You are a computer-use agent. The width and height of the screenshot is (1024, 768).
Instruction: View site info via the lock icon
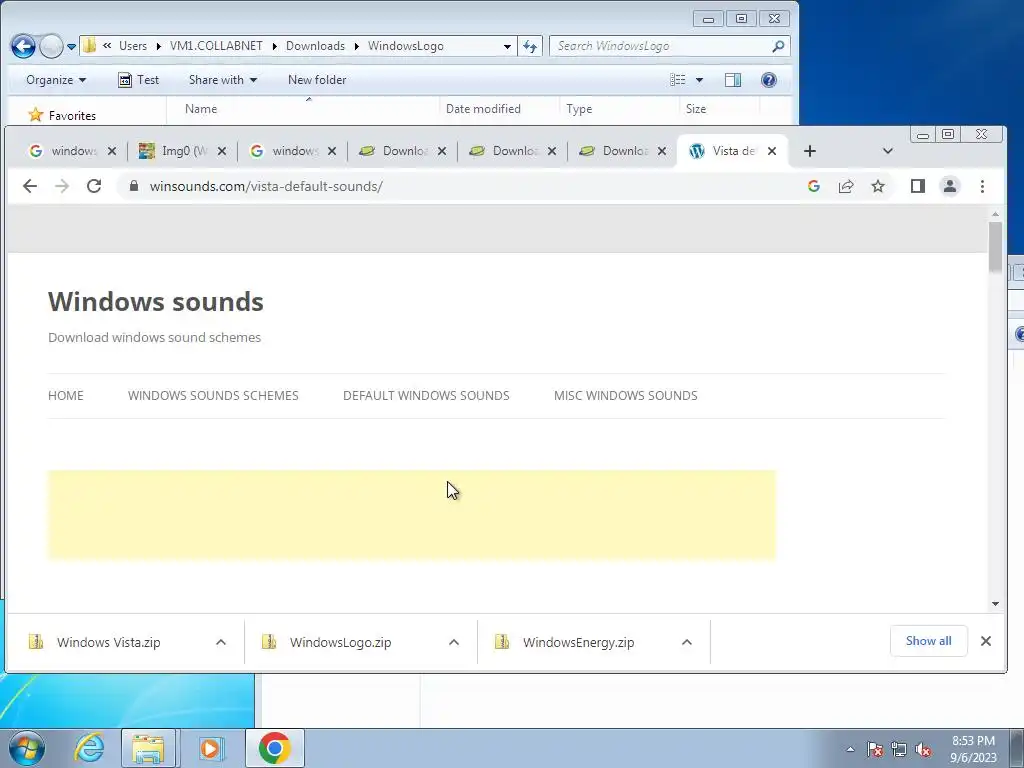(x=134, y=186)
